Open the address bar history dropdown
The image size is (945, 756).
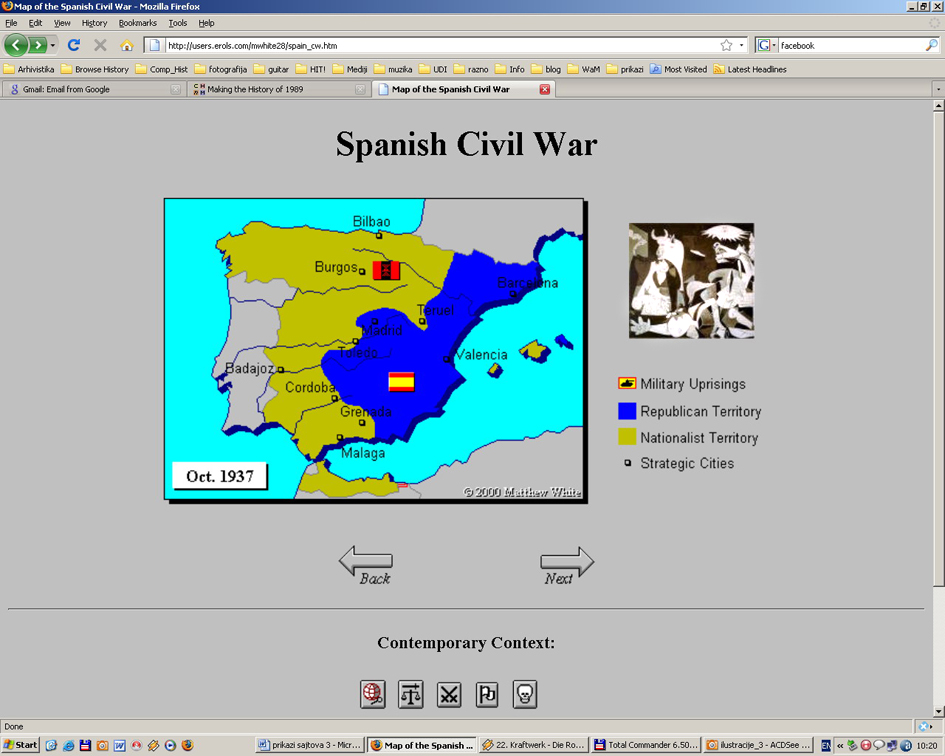pos(742,45)
